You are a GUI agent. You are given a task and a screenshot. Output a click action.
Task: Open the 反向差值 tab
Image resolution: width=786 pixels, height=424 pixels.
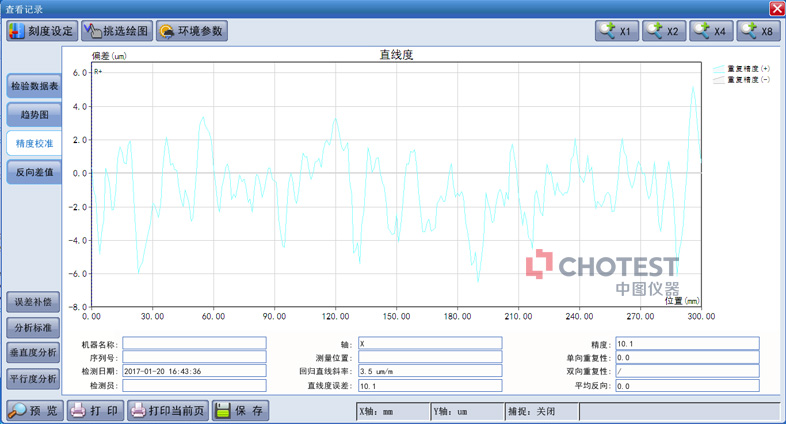pyautogui.click(x=33, y=172)
